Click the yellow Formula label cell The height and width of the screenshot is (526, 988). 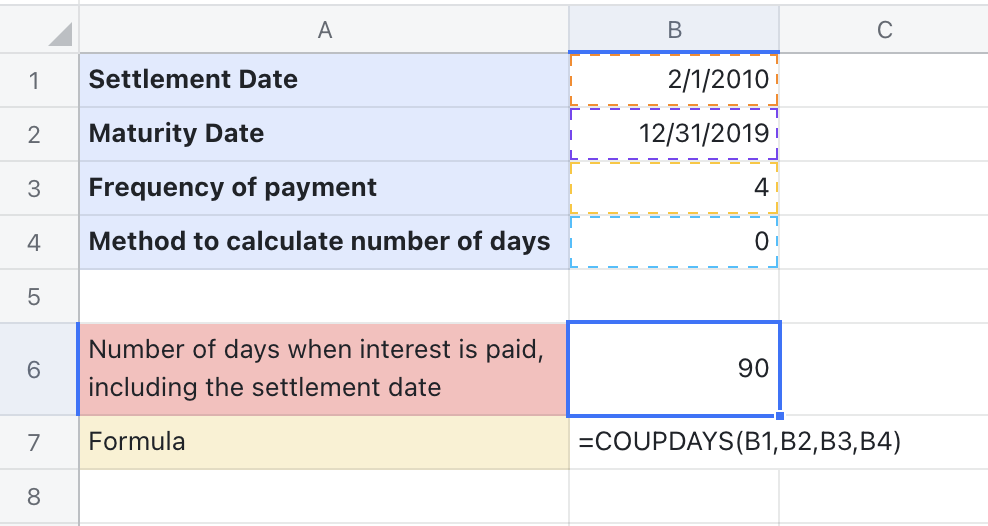coord(324,442)
